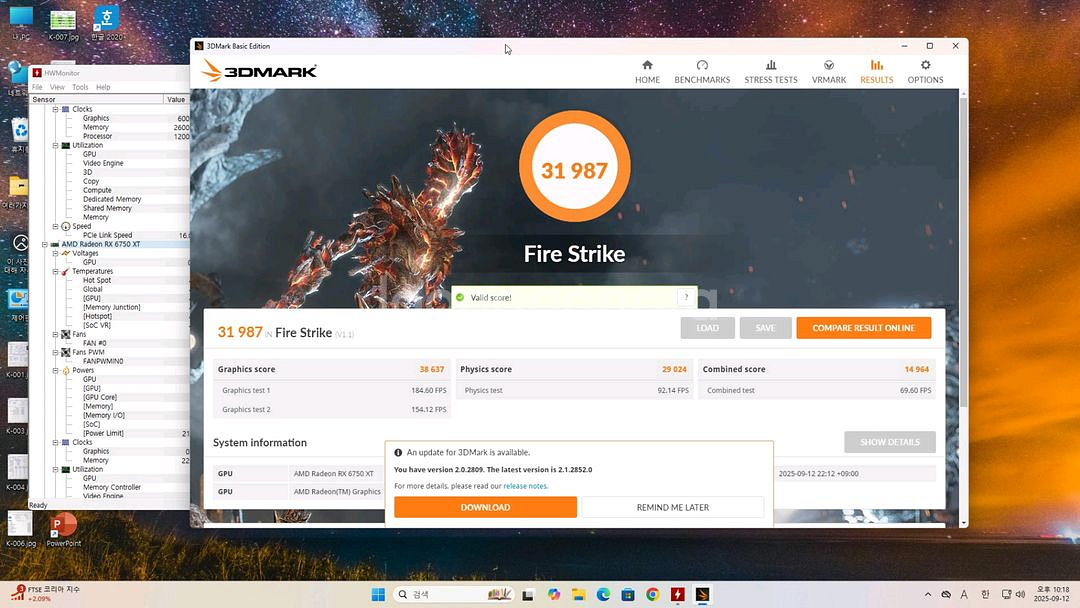Switch to HWMonitor via taskbar icon
Screen dimensions: 1080x608
click(x=678, y=594)
